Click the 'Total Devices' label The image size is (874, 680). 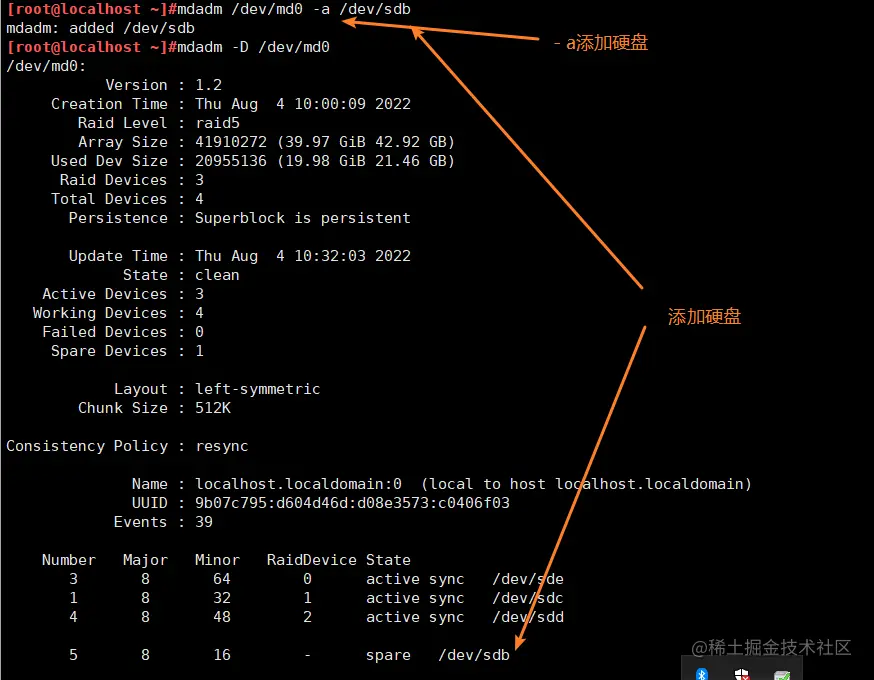[109, 199]
